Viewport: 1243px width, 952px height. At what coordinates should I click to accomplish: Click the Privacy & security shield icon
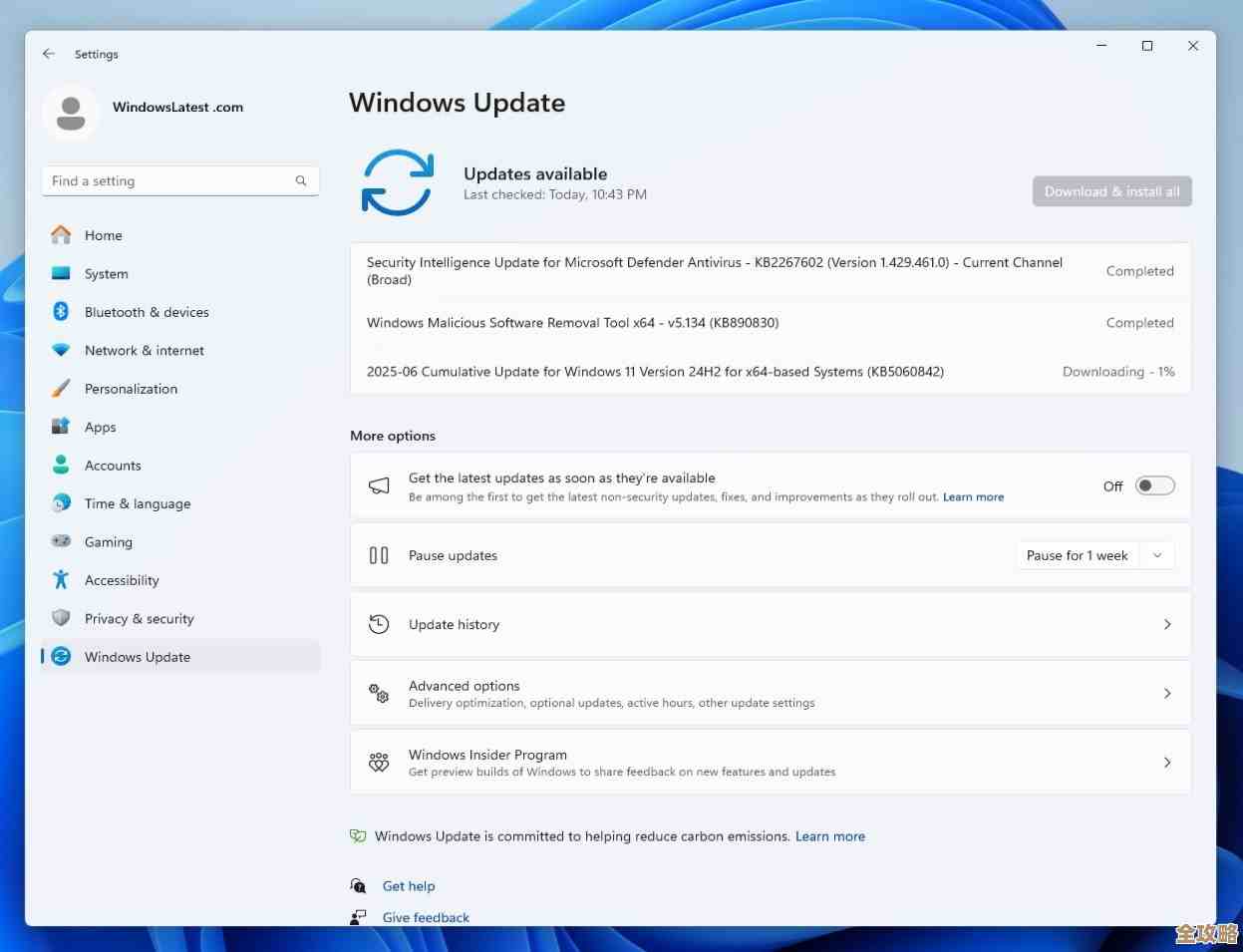point(61,618)
